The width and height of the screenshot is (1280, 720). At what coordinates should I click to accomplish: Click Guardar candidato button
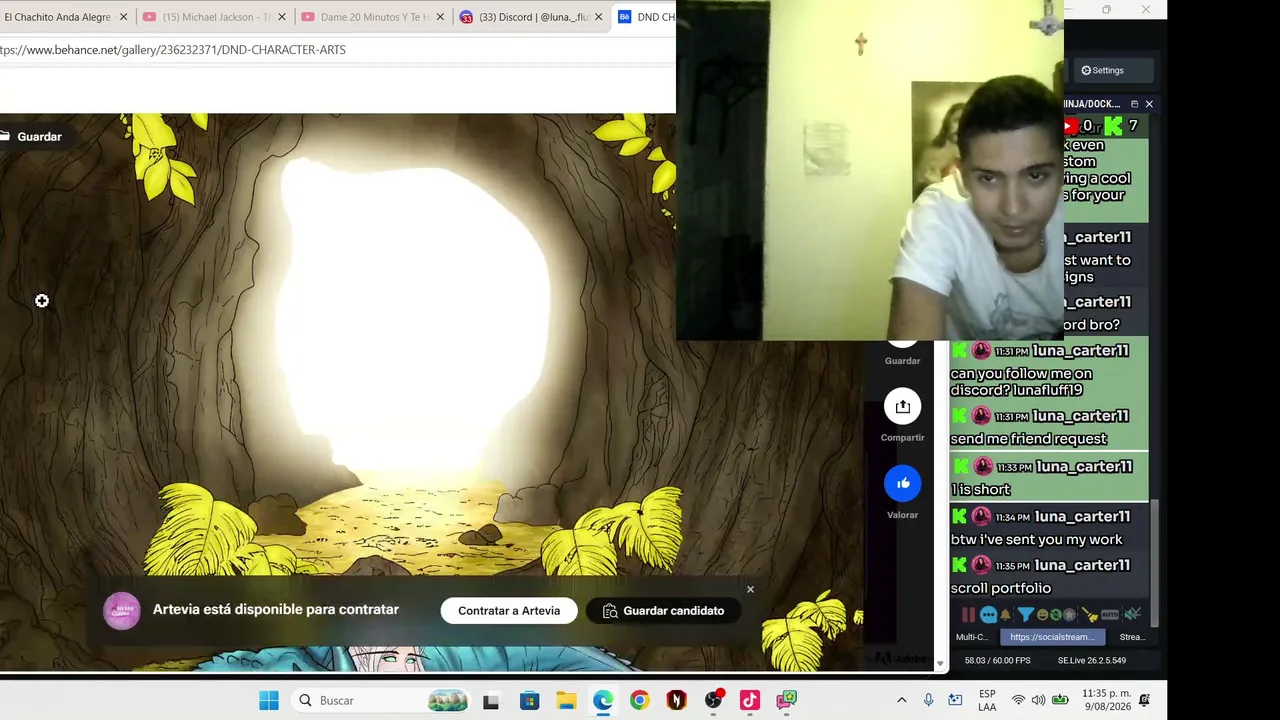click(664, 611)
